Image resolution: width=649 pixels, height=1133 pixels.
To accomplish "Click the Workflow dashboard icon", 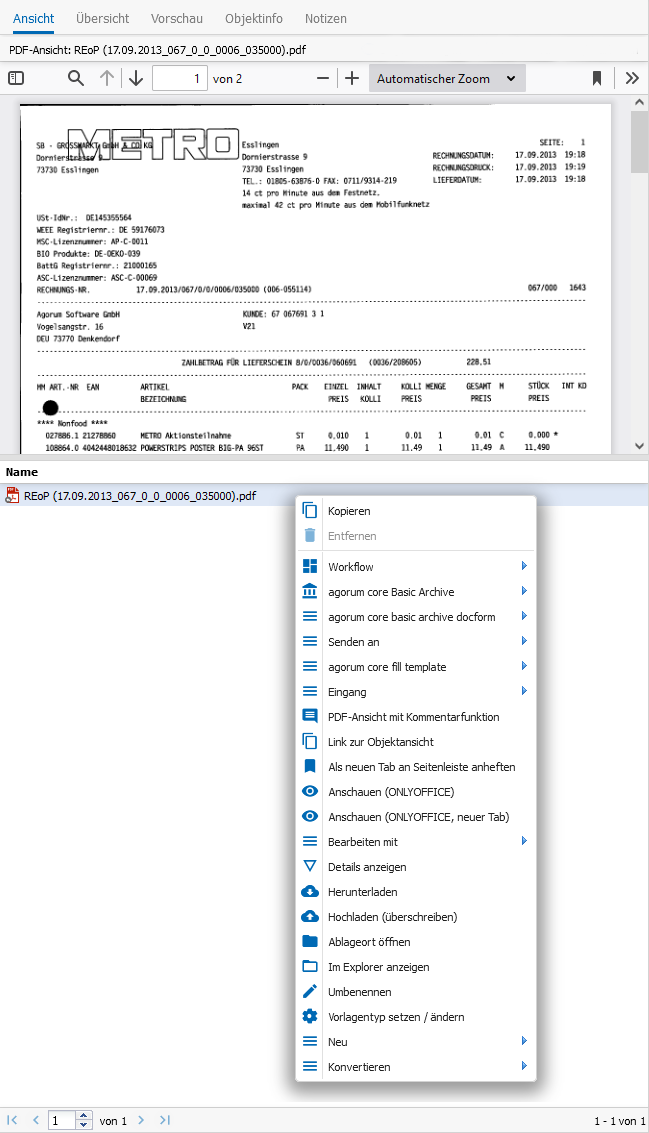I will [310, 566].
